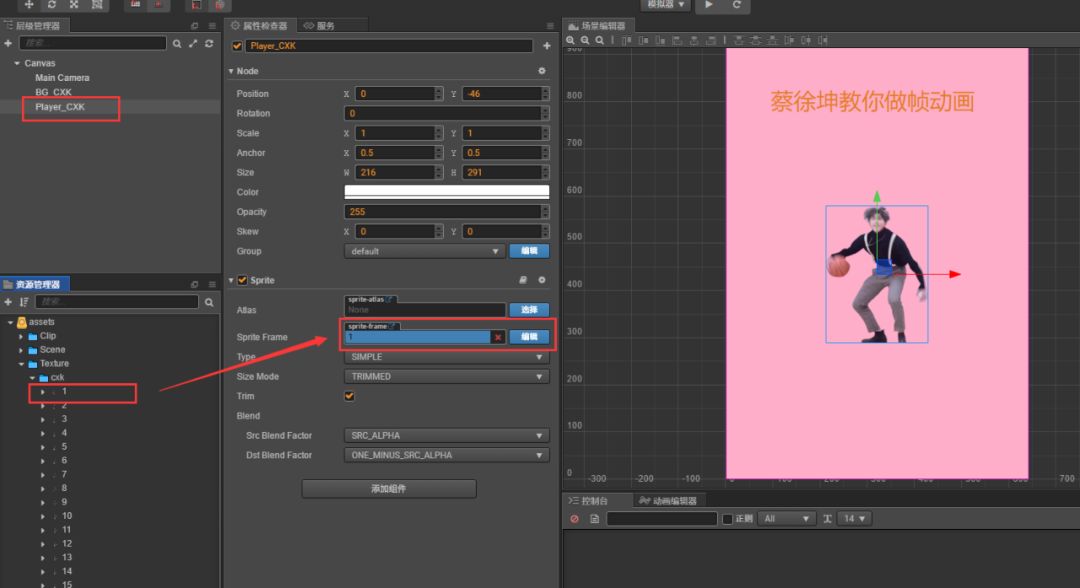This screenshot has width=1080, height=588.
Task: Enable the regex console filter checkbox
Action: pos(727,518)
